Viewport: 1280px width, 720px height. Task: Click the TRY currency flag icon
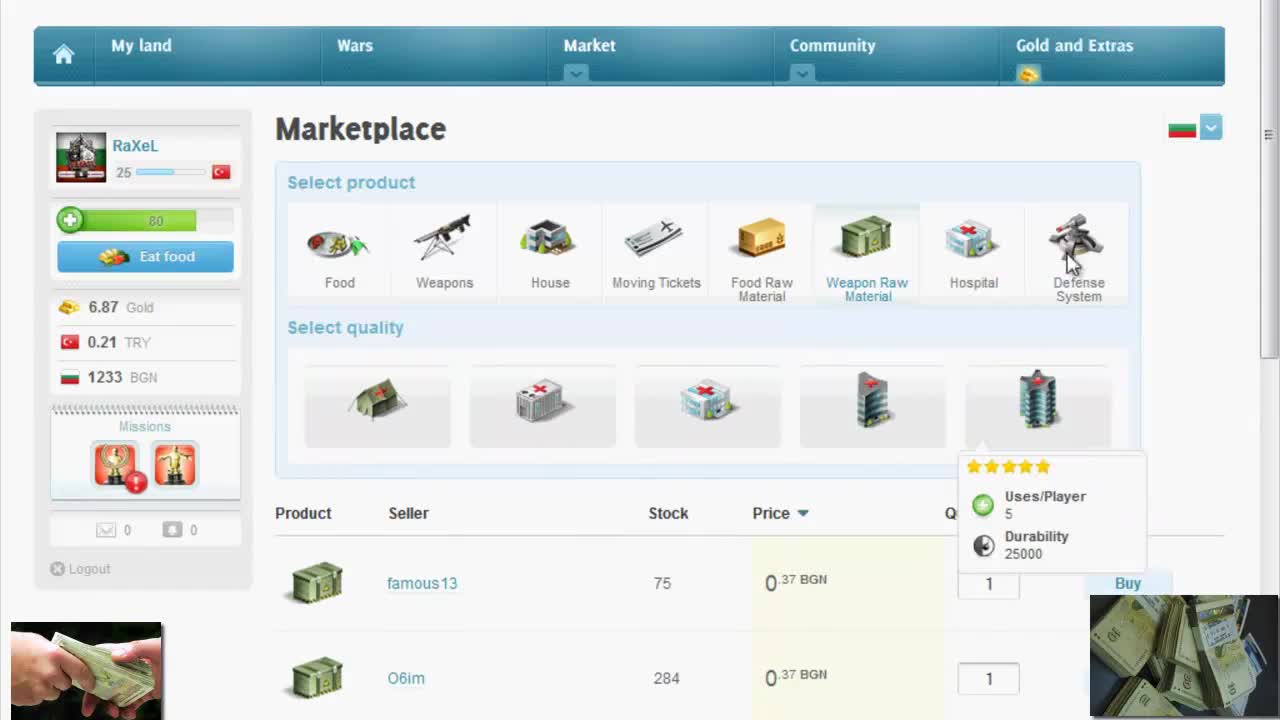point(70,342)
